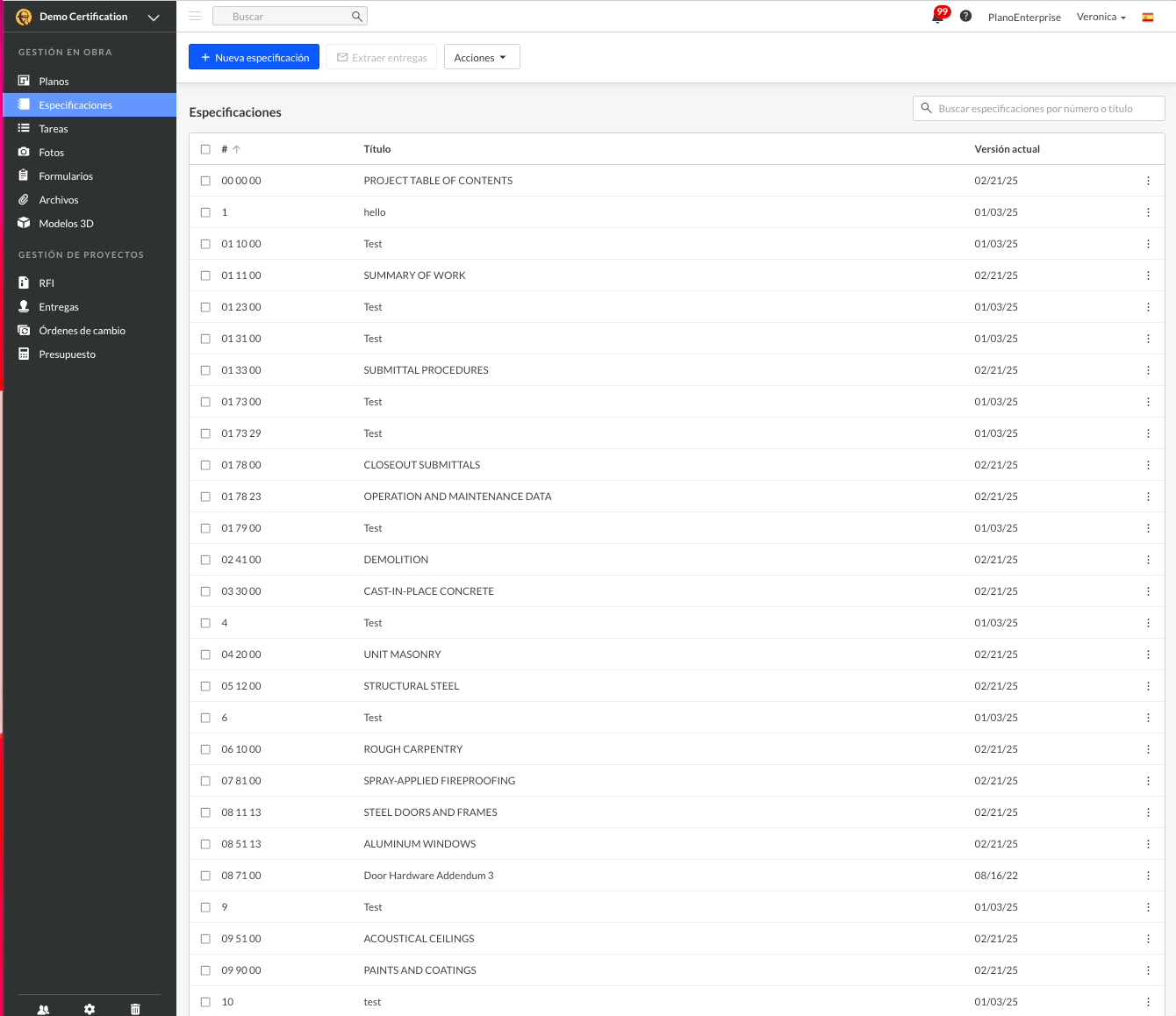Toggle the hamburger sidebar menu icon
This screenshot has height=1016, width=1176.
[195, 16]
